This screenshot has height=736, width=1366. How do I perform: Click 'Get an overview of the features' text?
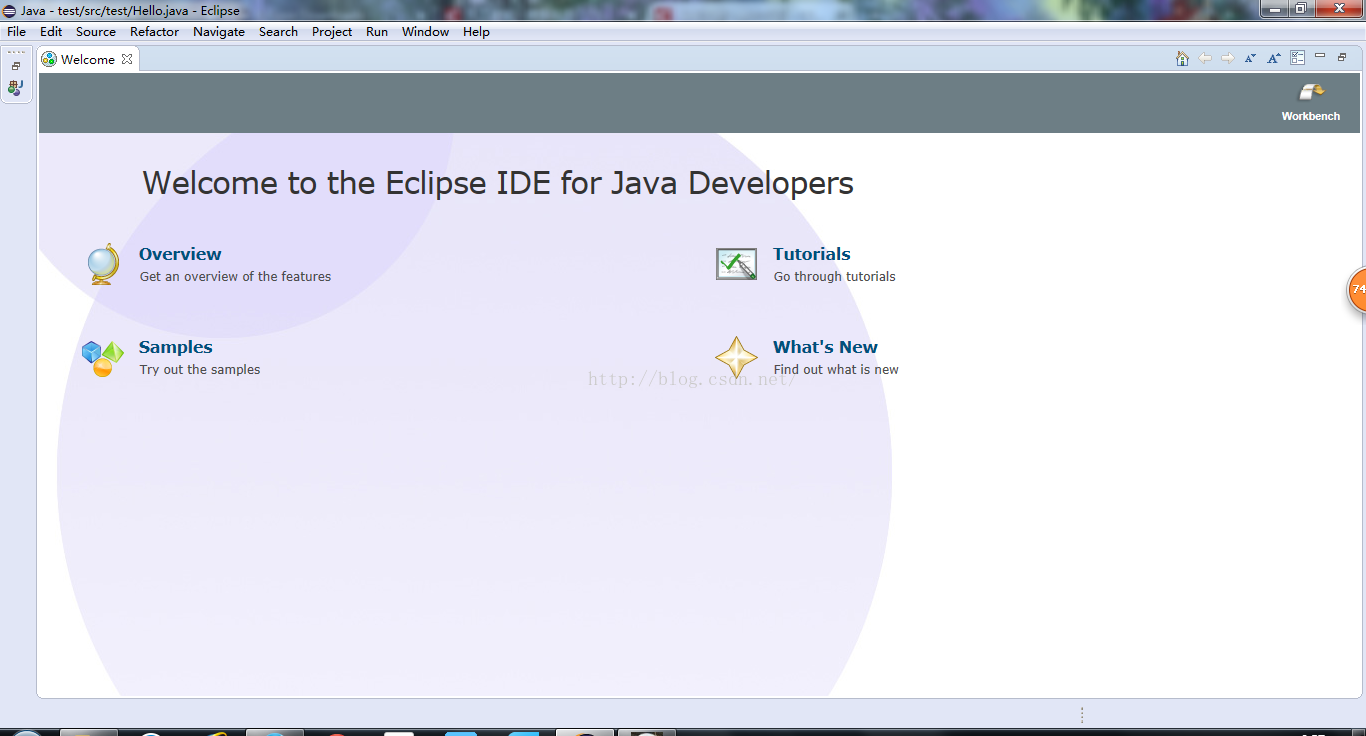click(x=235, y=277)
